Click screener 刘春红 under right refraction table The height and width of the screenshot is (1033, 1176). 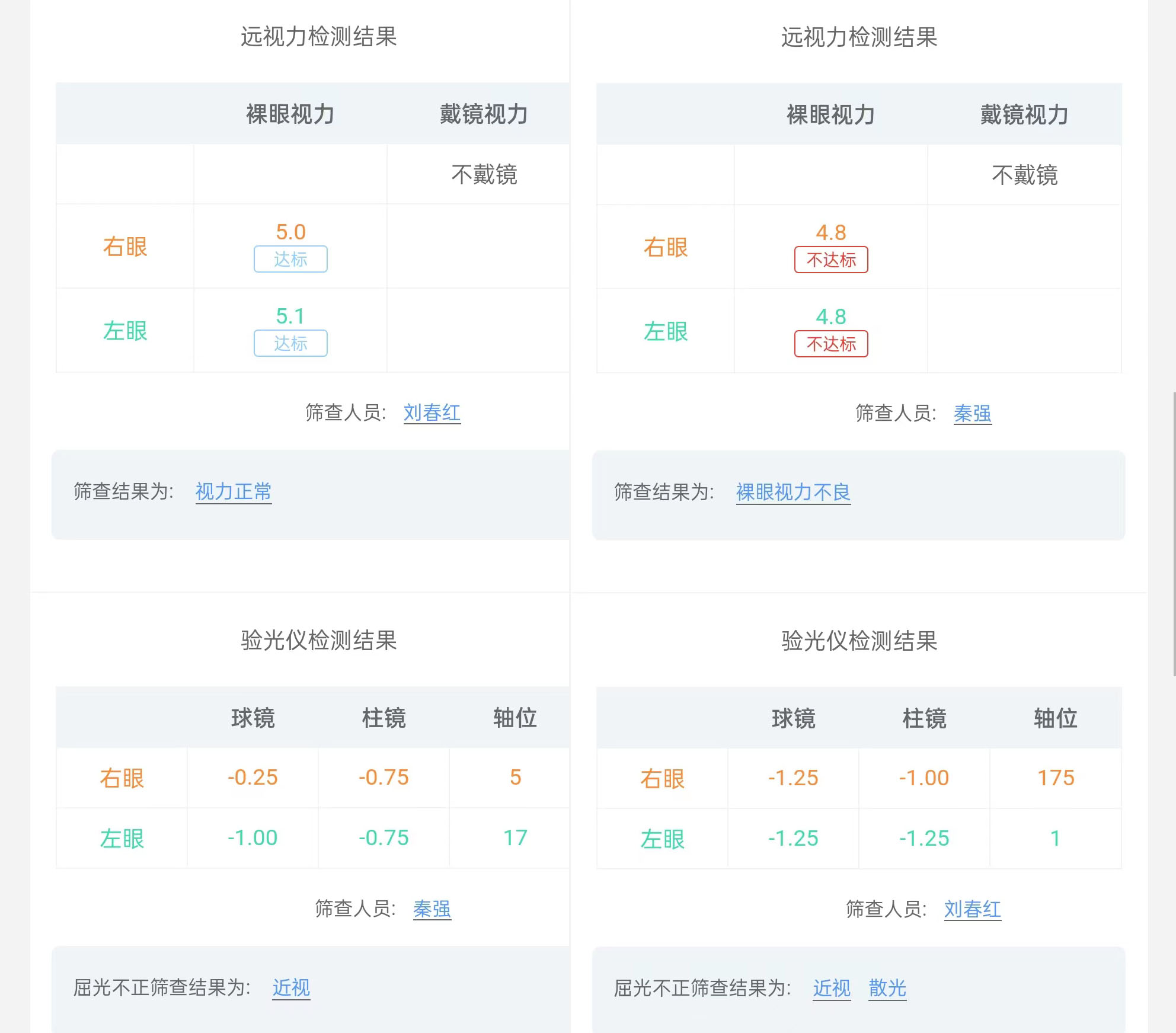coord(973,910)
